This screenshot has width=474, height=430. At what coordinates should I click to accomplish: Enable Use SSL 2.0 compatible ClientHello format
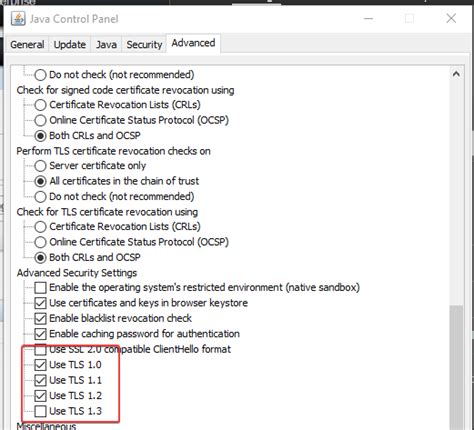(x=40, y=349)
